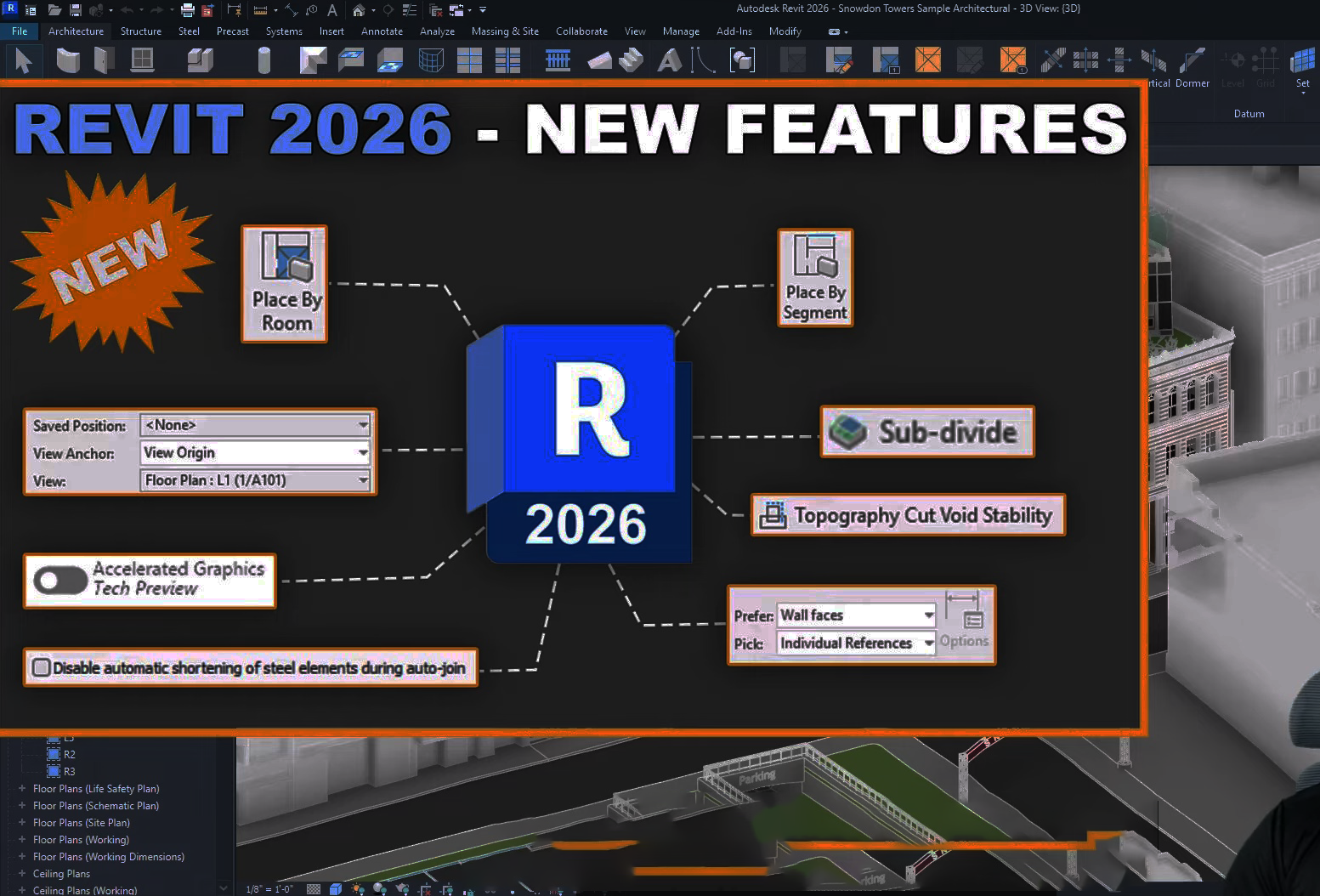Select the Mullion tool
The height and width of the screenshot is (896, 1320).
tap(507, 60)
